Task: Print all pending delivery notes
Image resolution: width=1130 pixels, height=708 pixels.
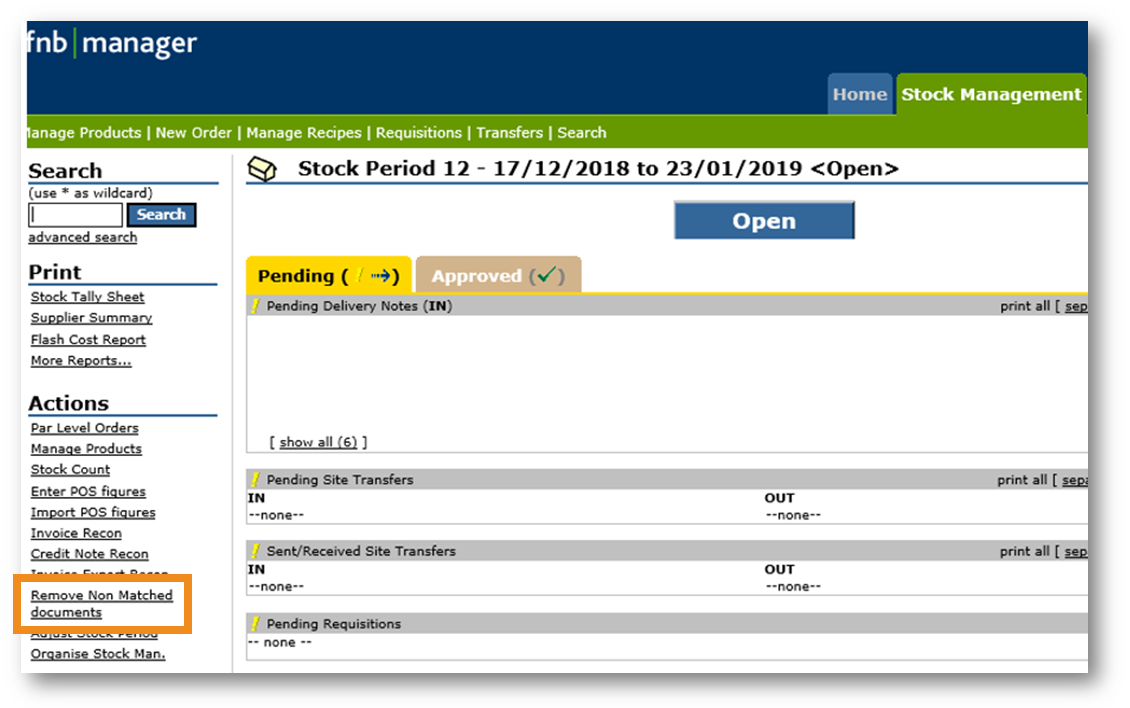Action: click(1023, 307)
